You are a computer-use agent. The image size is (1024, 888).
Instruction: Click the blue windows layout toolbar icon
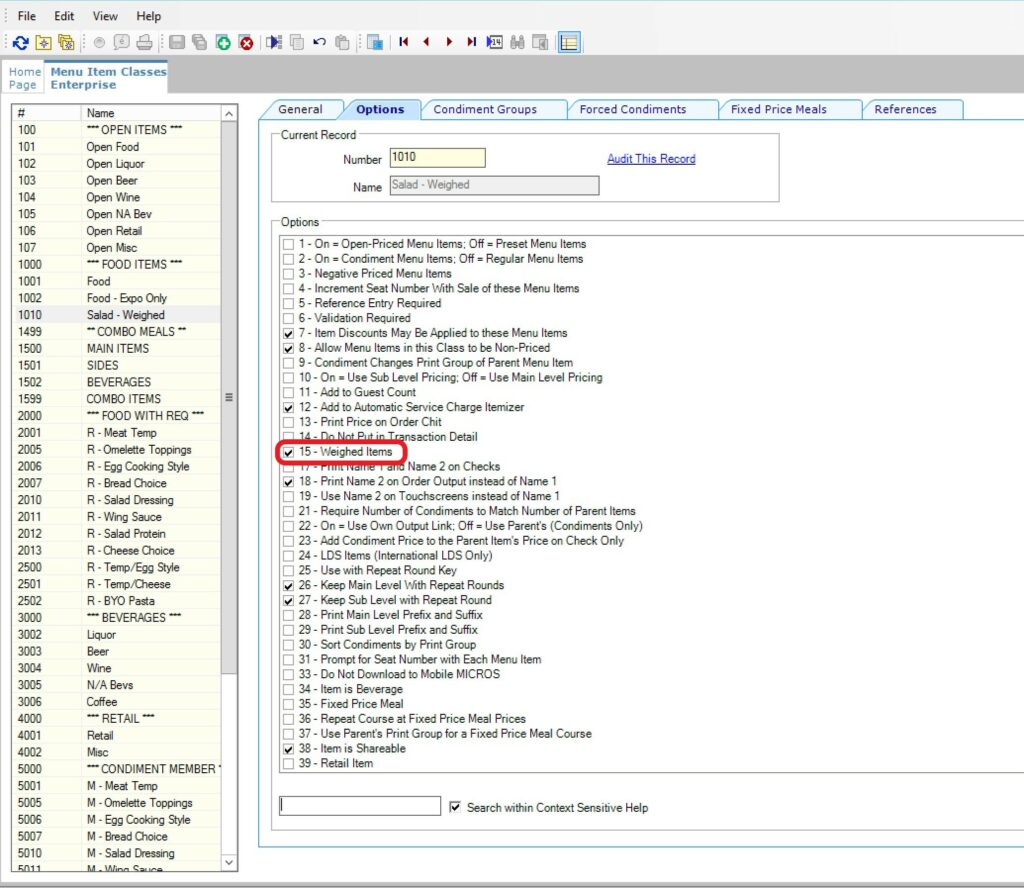(375, 43)
